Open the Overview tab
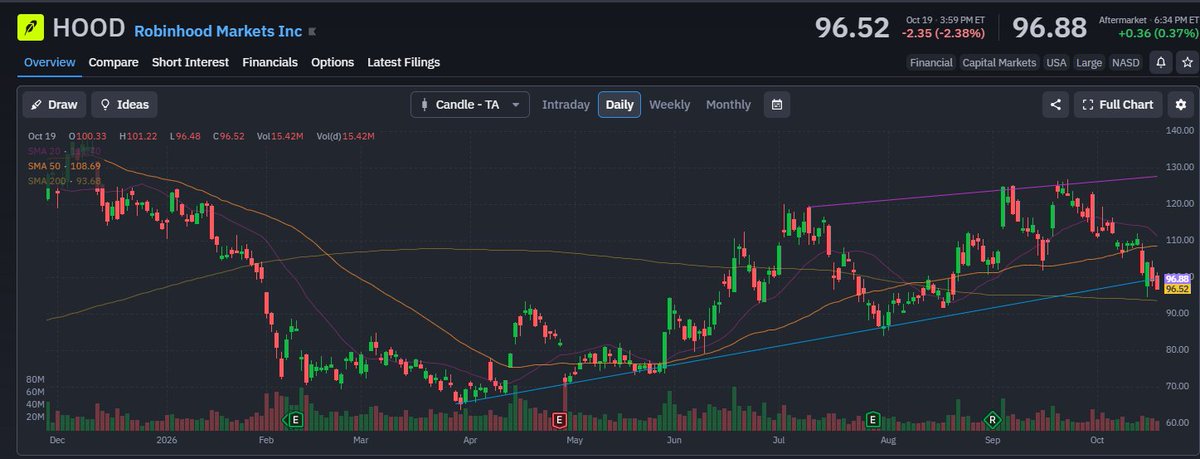 coord(50,62)
